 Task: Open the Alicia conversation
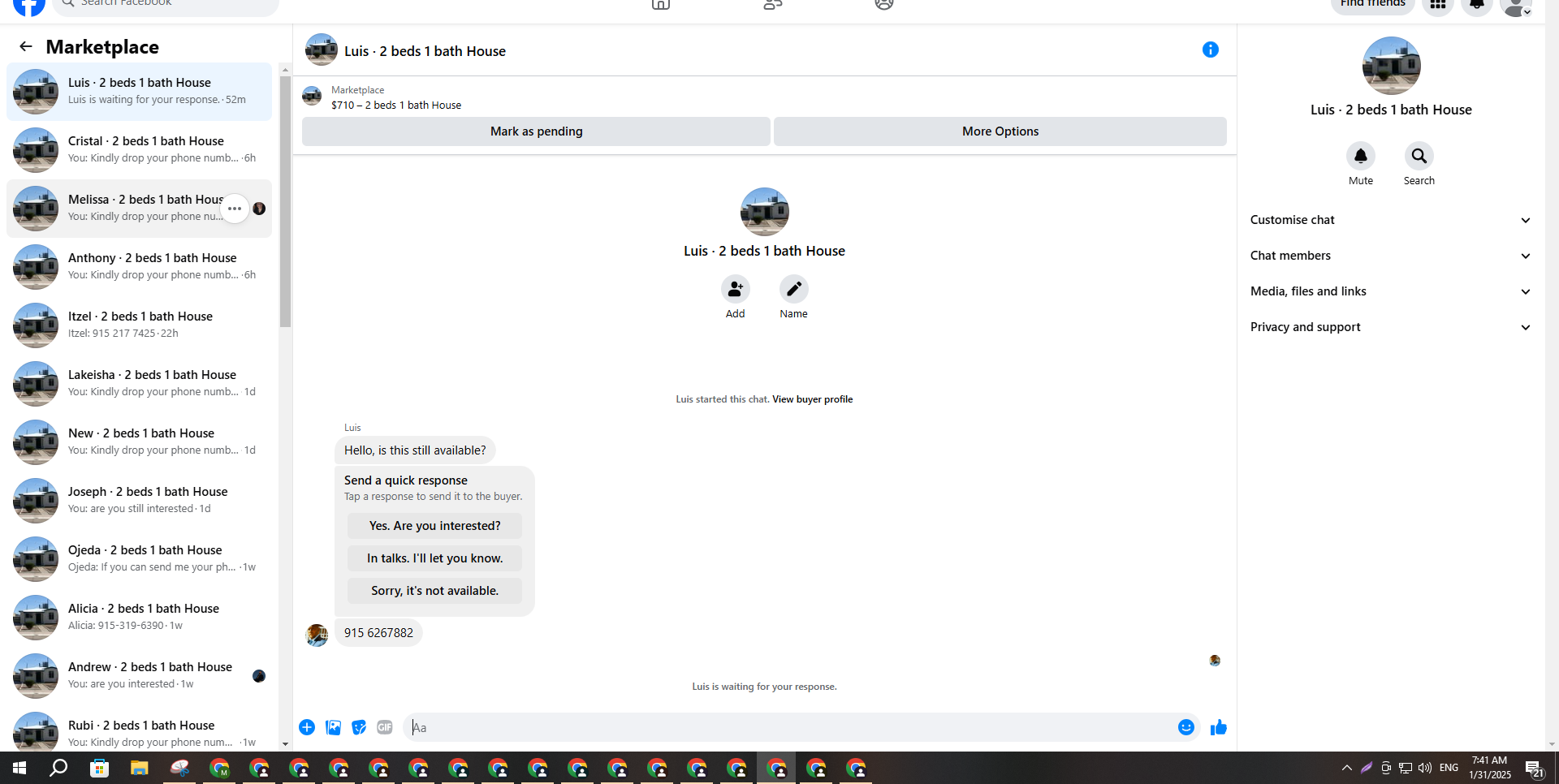140,618
